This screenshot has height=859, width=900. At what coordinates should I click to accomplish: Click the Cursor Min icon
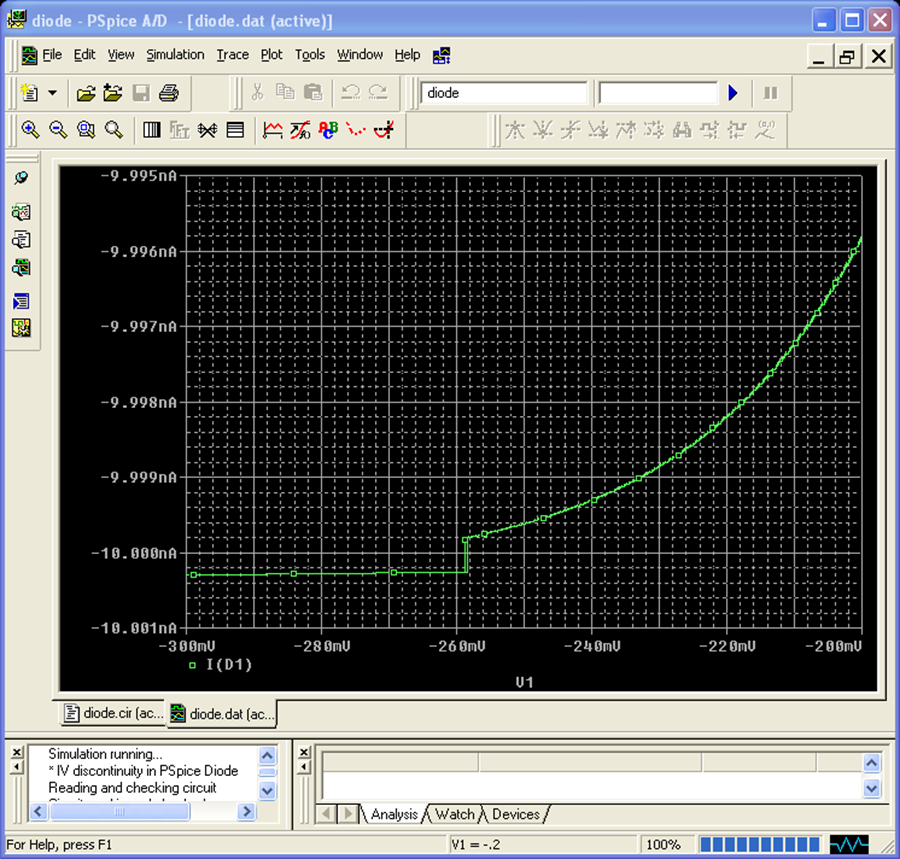tap(598, 130)
